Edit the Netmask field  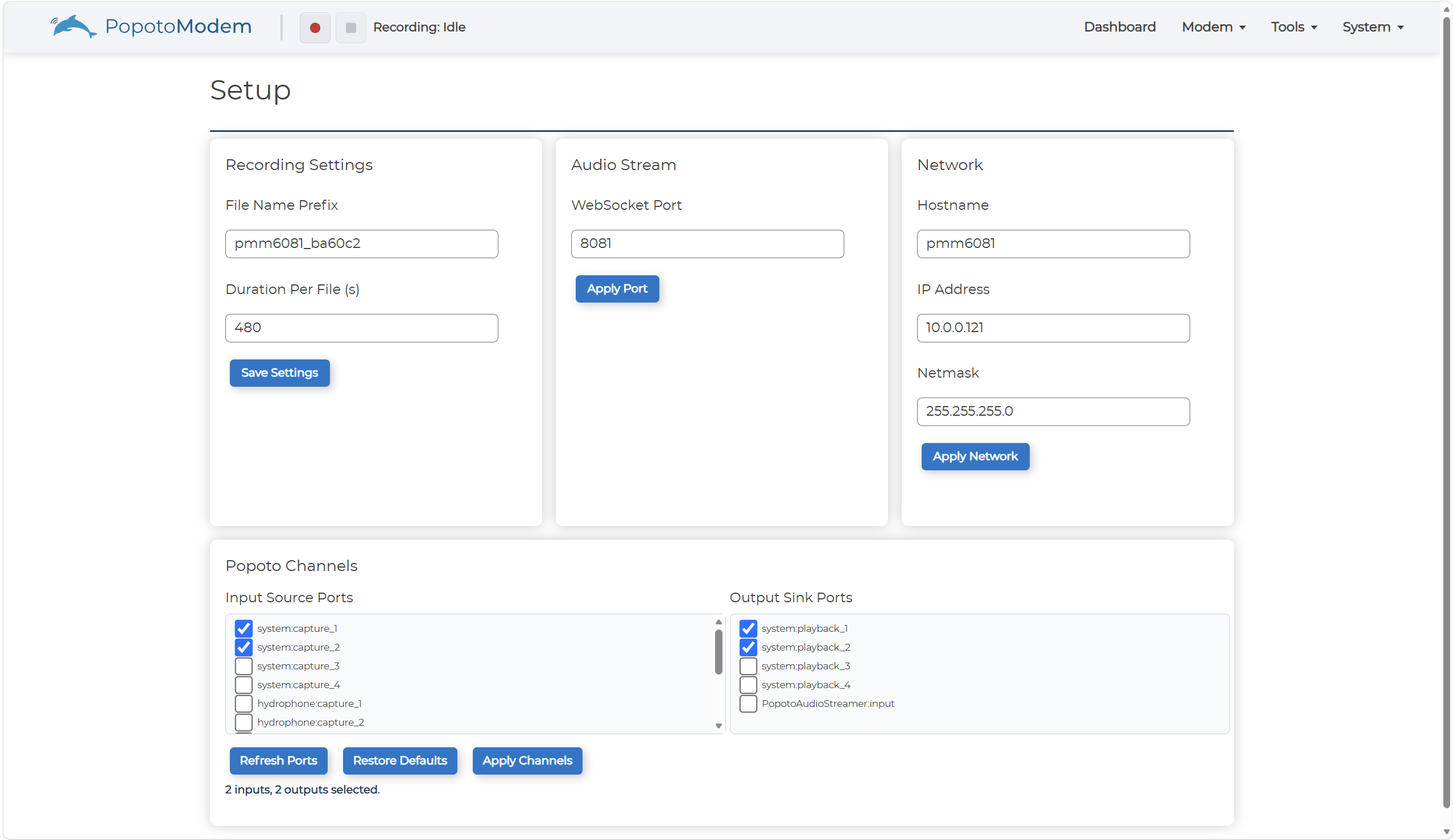coord(1053,411)
